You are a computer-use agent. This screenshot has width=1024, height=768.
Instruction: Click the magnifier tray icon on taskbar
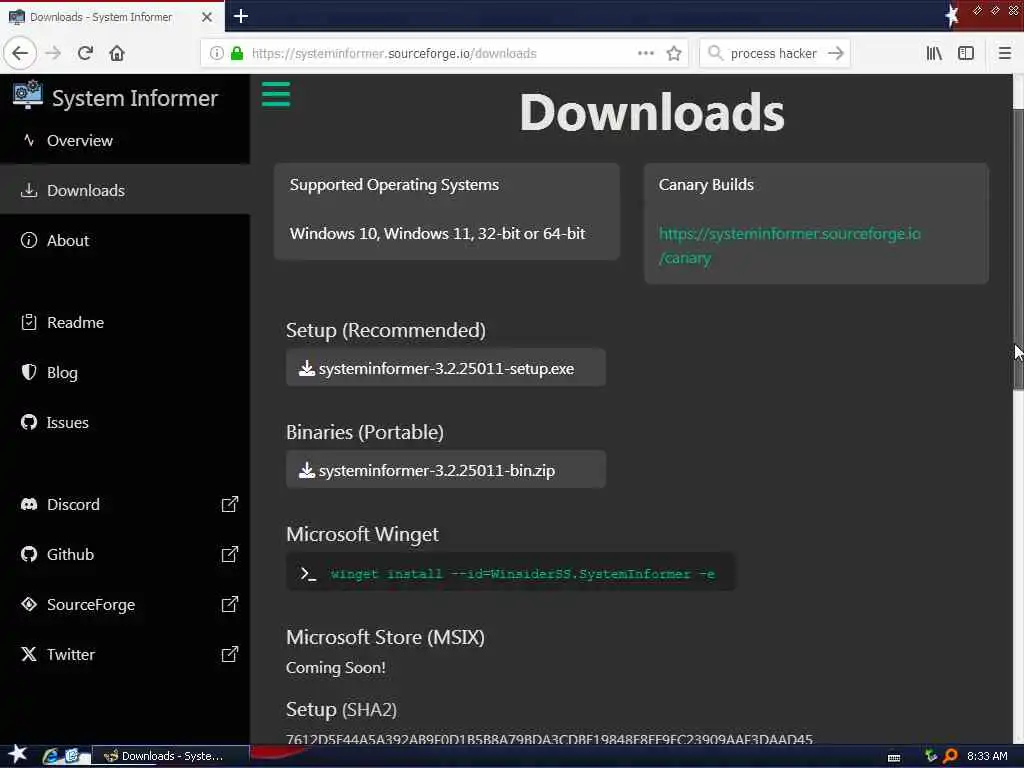pos(950,756)
